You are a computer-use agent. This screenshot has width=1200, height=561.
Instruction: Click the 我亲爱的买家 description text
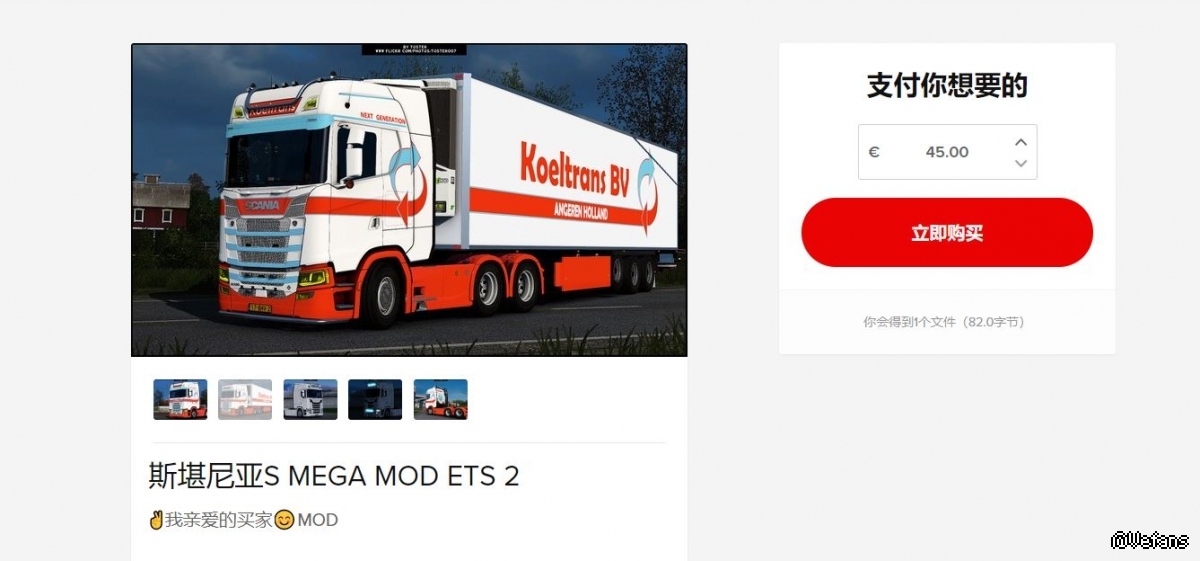(x=219, y=520)
